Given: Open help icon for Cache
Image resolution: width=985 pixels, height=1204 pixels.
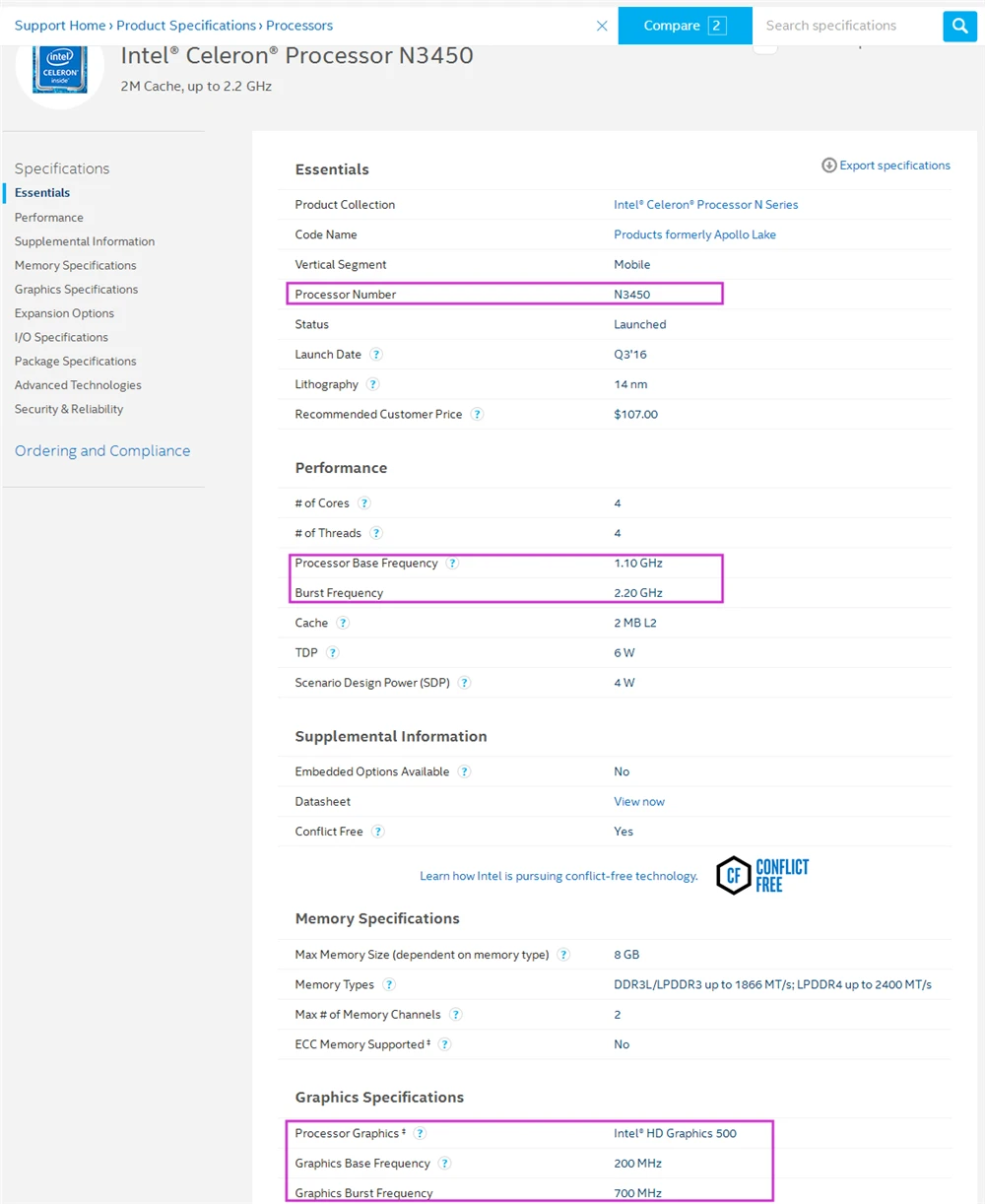Looking at the screenshot, I should pyautogui.click(x=342, y=623).
